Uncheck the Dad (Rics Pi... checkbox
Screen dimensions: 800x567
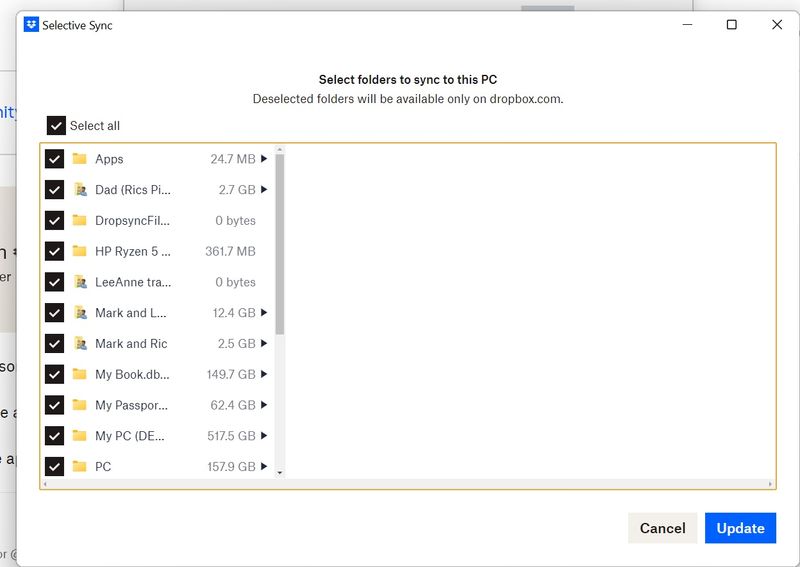tap(54, 189)
